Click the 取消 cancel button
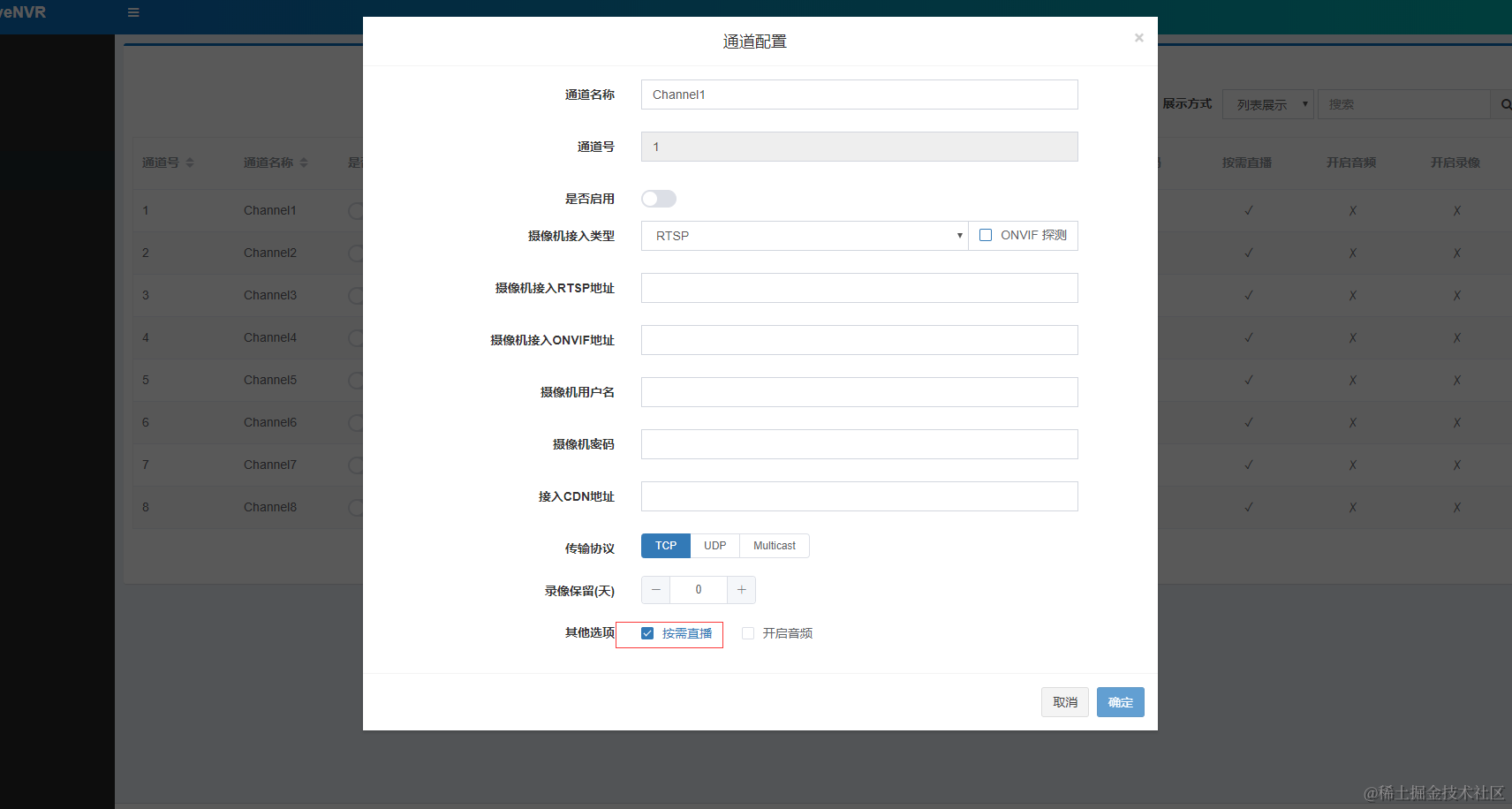 tap(1064, 701)
